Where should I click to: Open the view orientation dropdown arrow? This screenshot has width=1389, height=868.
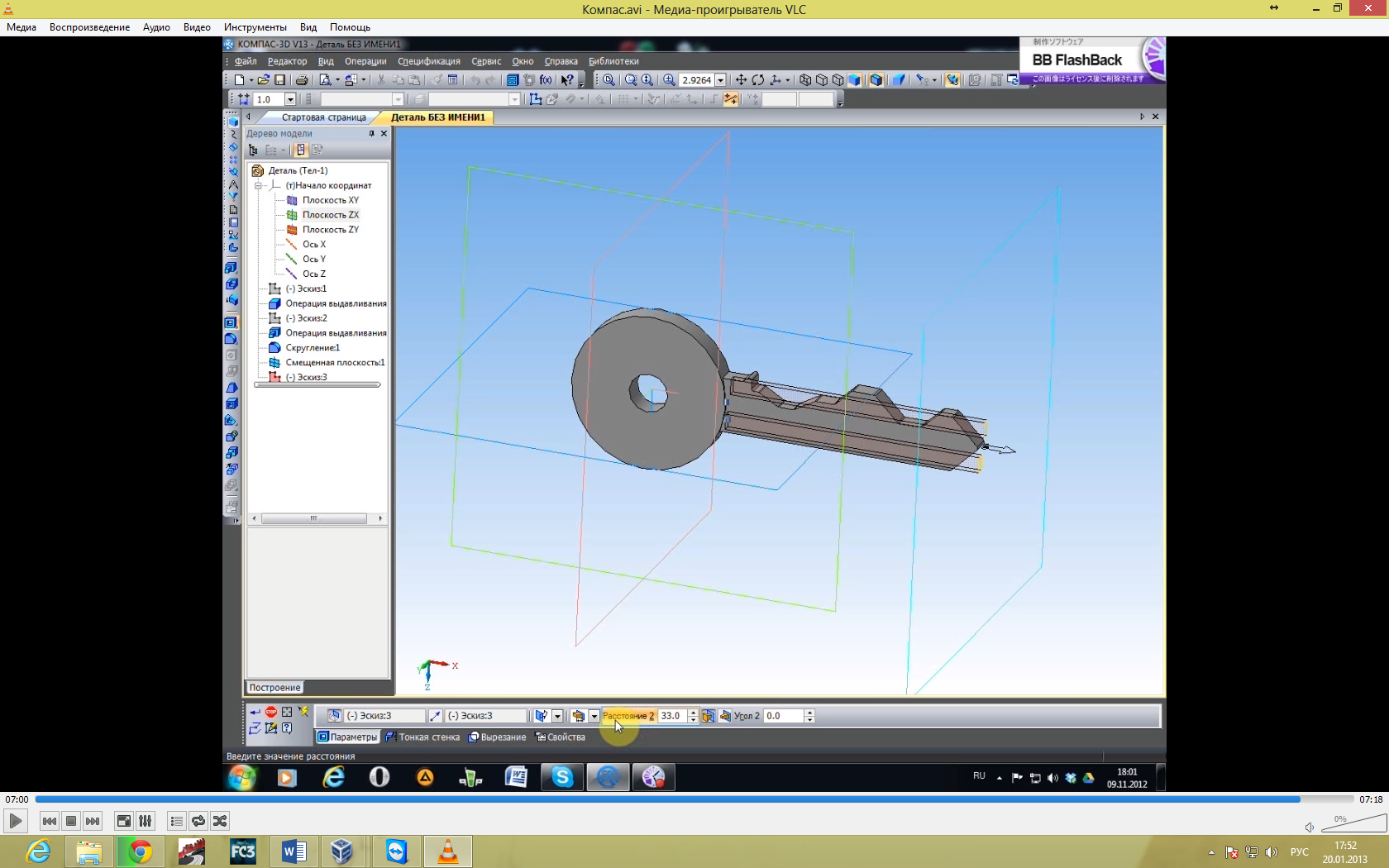click(787, 80)
